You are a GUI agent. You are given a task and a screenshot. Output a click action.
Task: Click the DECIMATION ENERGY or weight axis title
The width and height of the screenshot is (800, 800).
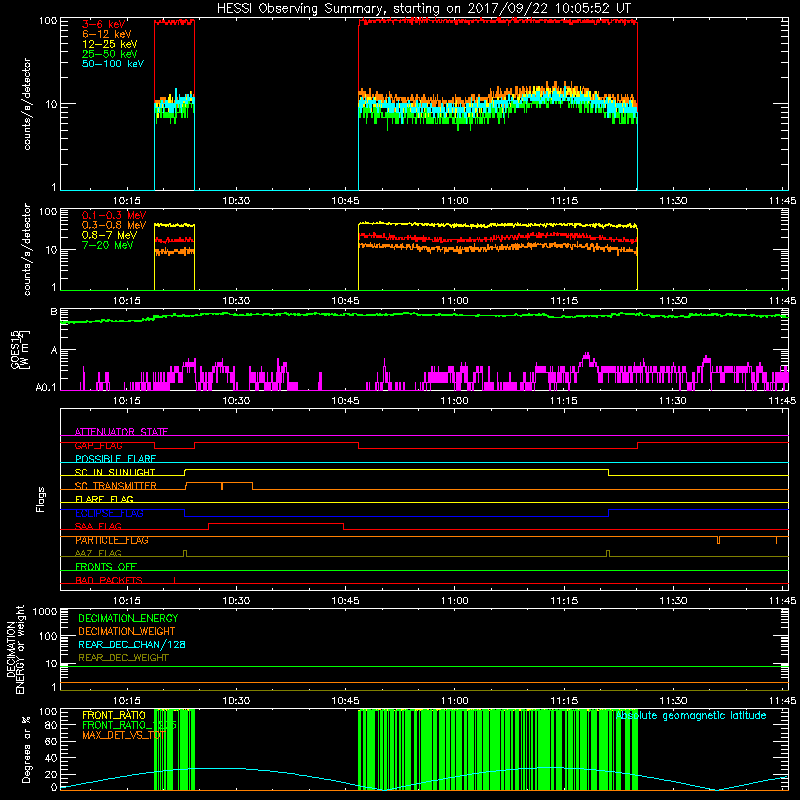pos(15,649)
